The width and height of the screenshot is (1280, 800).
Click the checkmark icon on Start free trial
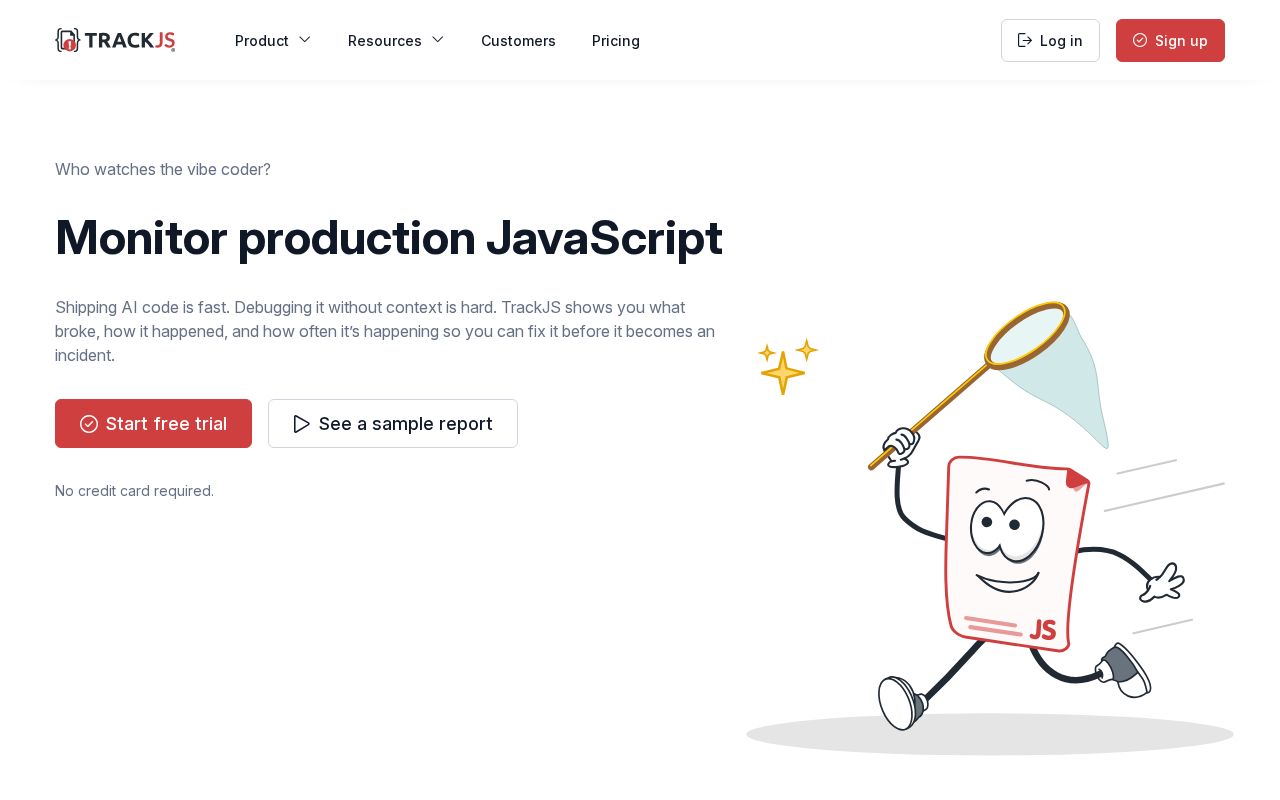pyautogui.click(x=89, y=424)
